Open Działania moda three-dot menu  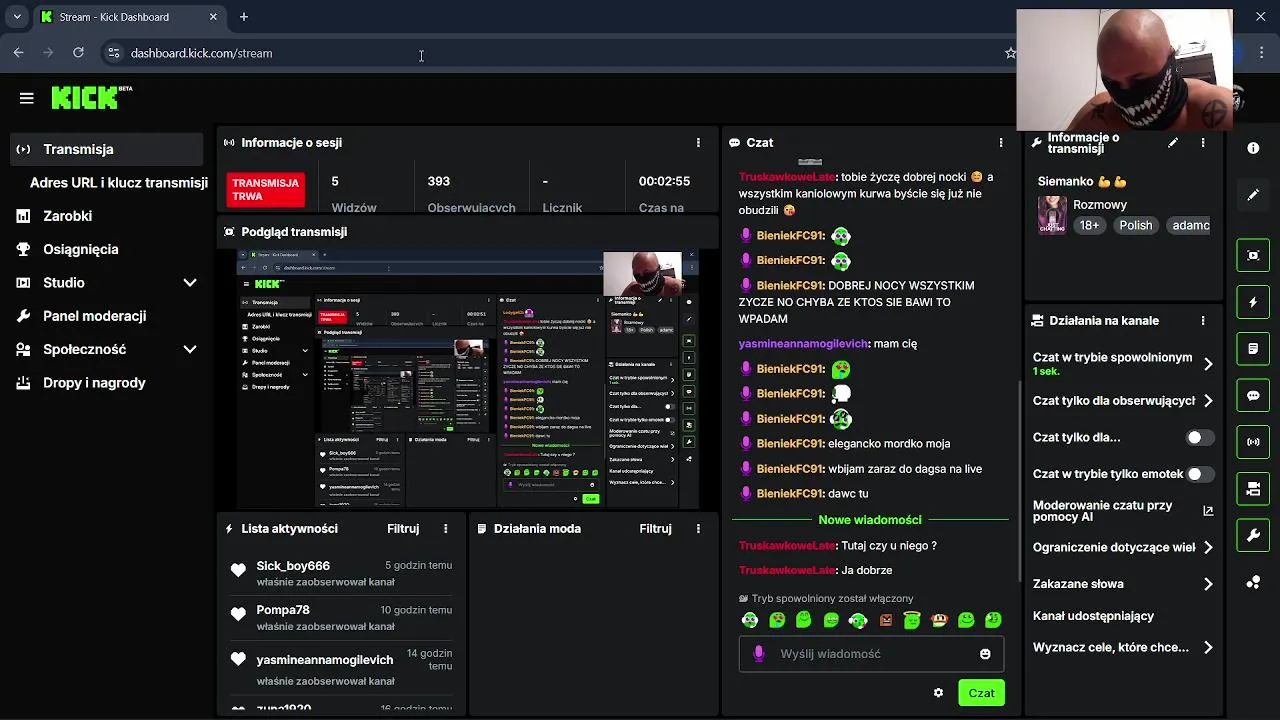(x=698, y=529)
